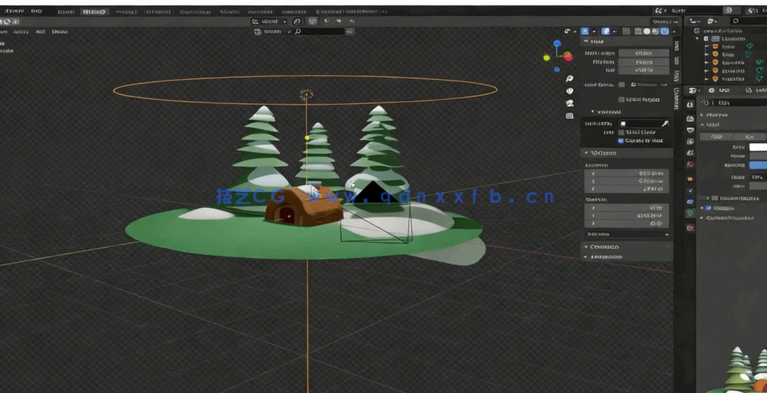Open the Add menu in viewport
Screen dimensions: 767x393
41,32
